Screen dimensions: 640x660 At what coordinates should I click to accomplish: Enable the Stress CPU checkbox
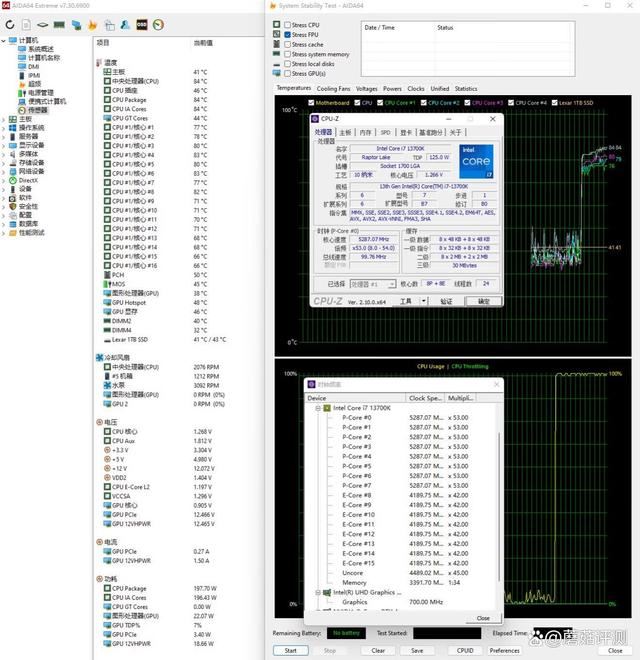288,24
